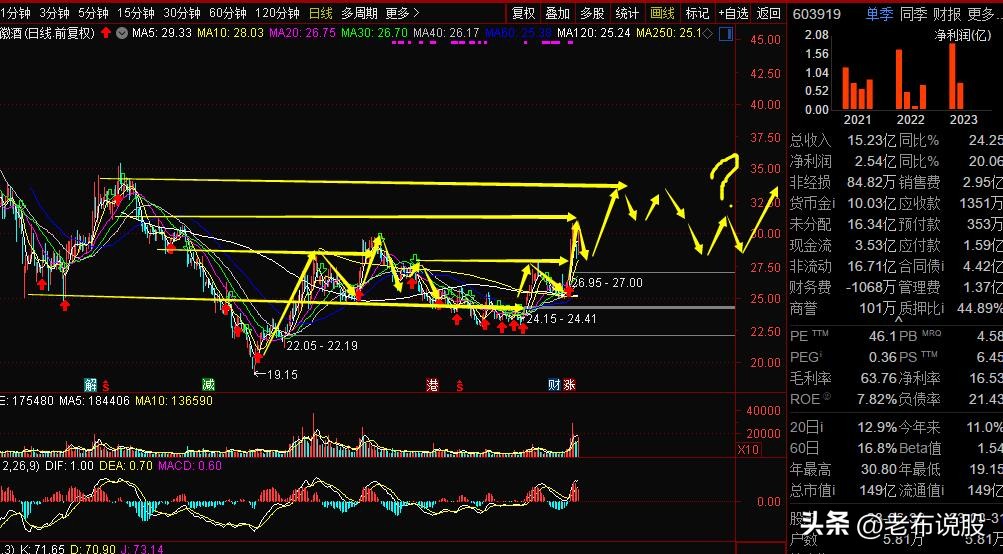
Task: Collapse the financial panel with the caret
Action: pos(898,319)
